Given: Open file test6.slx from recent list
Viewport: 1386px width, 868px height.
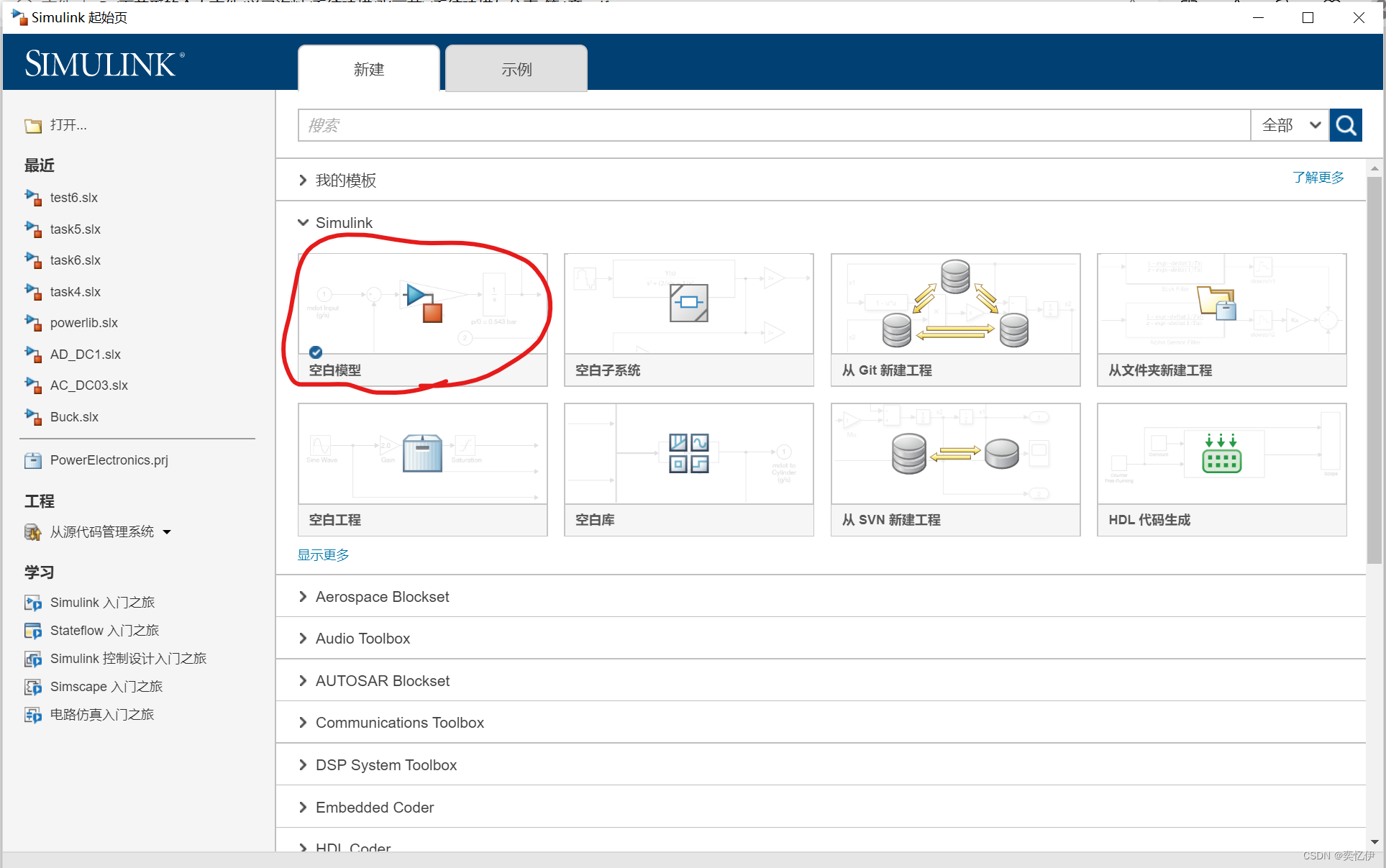Looking at the screenshot, I should (x=74, y=198).
